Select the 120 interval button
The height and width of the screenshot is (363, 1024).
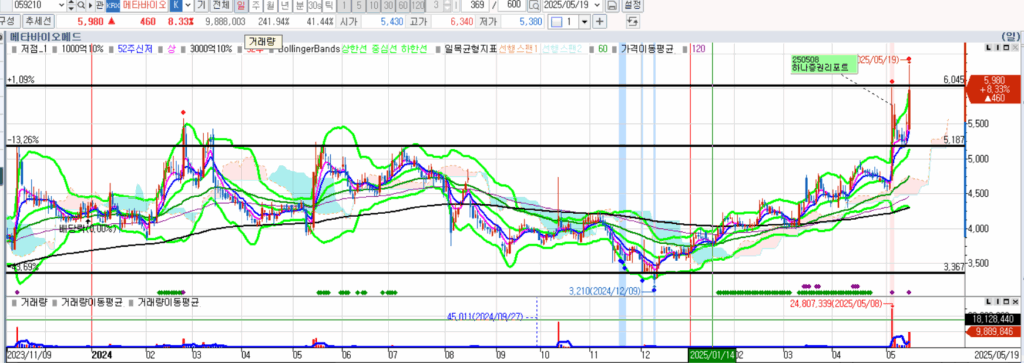pos(418,5)
